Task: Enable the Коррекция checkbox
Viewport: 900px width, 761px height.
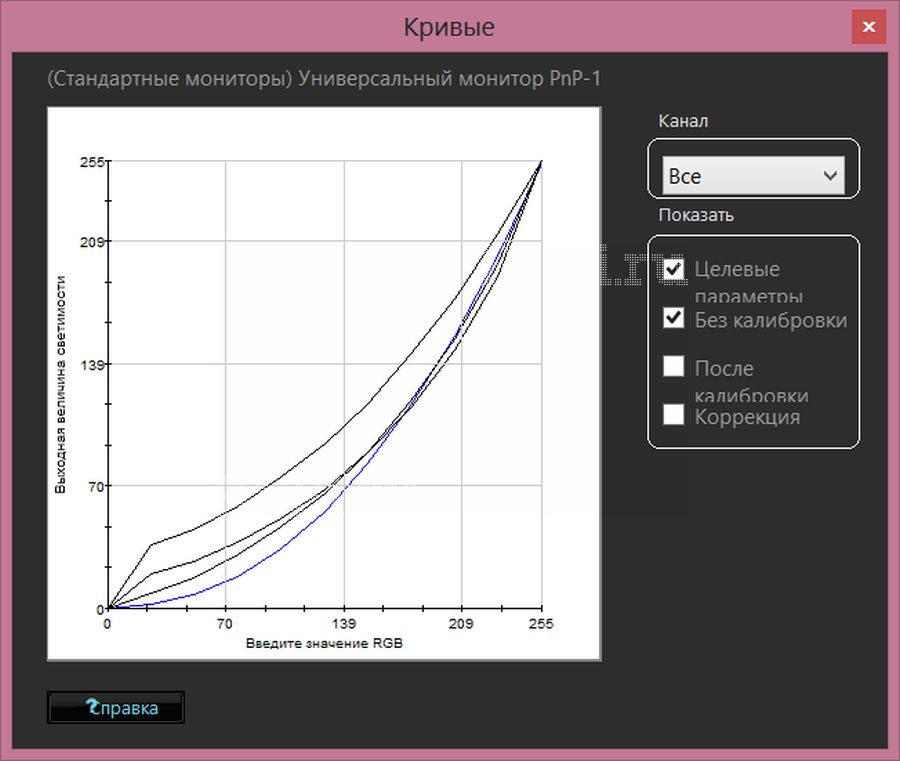Action: pos(674,414)
